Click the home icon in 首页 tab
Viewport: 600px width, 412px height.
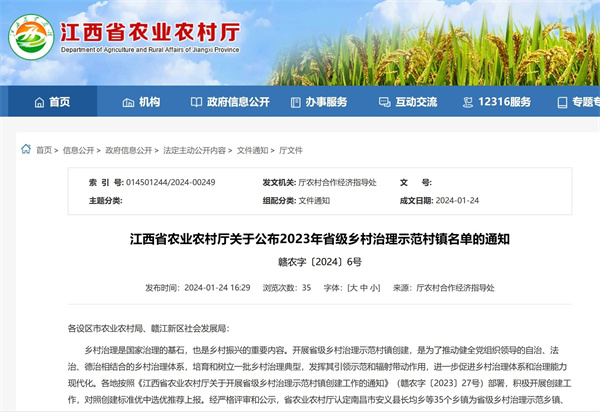pos(39,102)
